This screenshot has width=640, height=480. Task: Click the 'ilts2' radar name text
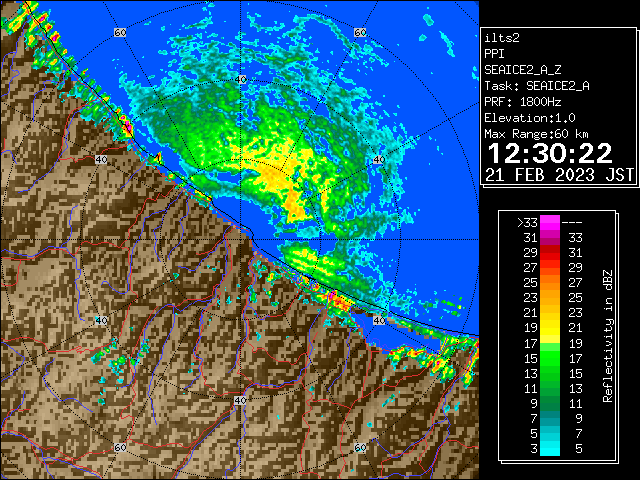coord(502,38)
